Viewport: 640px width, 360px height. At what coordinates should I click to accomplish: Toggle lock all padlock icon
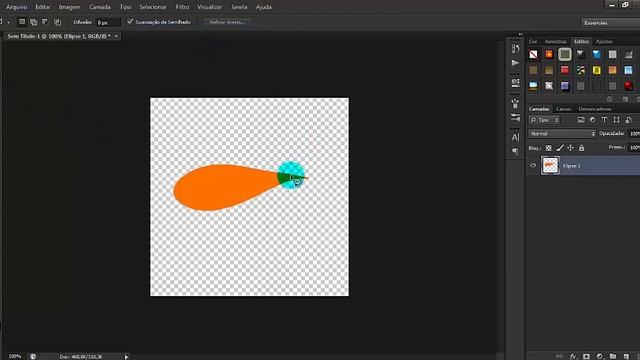click(x=582, y=148)
